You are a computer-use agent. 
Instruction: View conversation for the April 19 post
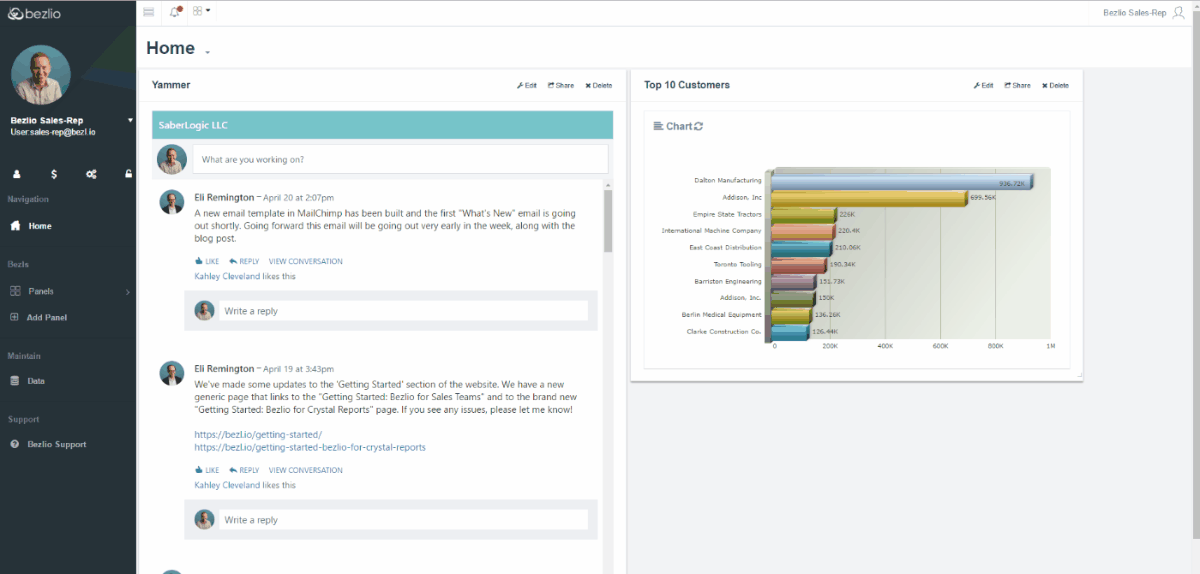pos(306,470)
